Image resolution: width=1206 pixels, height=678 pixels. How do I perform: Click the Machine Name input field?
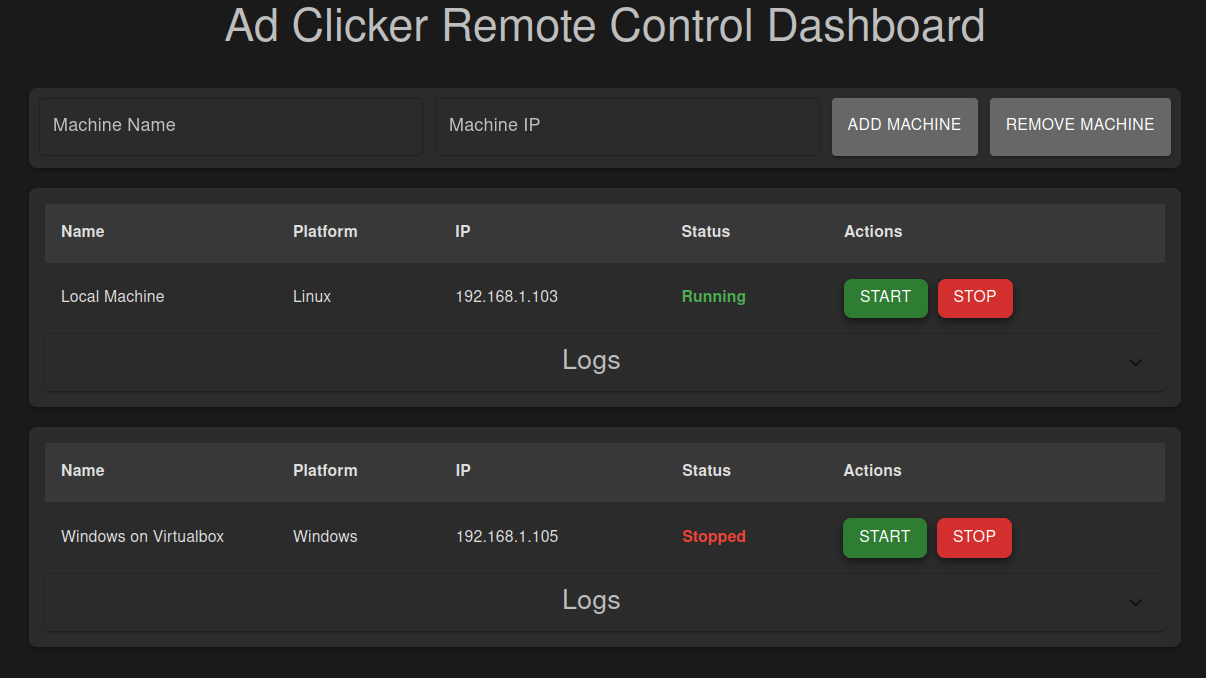230,127
